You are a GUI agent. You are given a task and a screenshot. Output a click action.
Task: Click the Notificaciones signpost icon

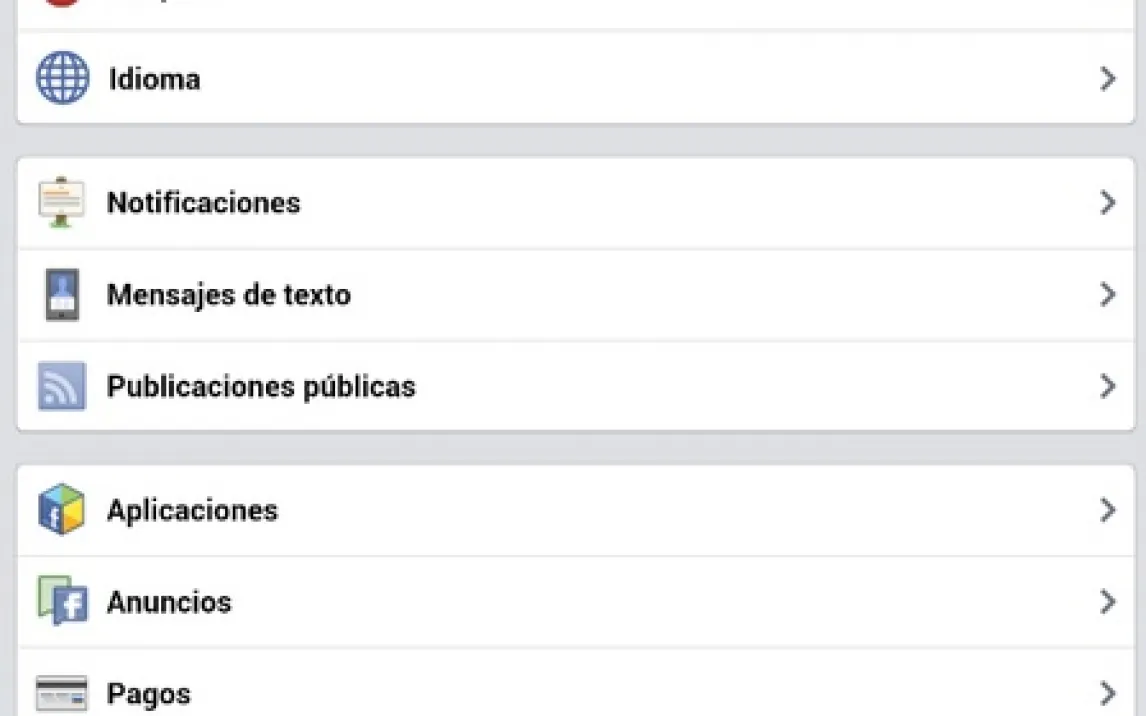[62, 202]
